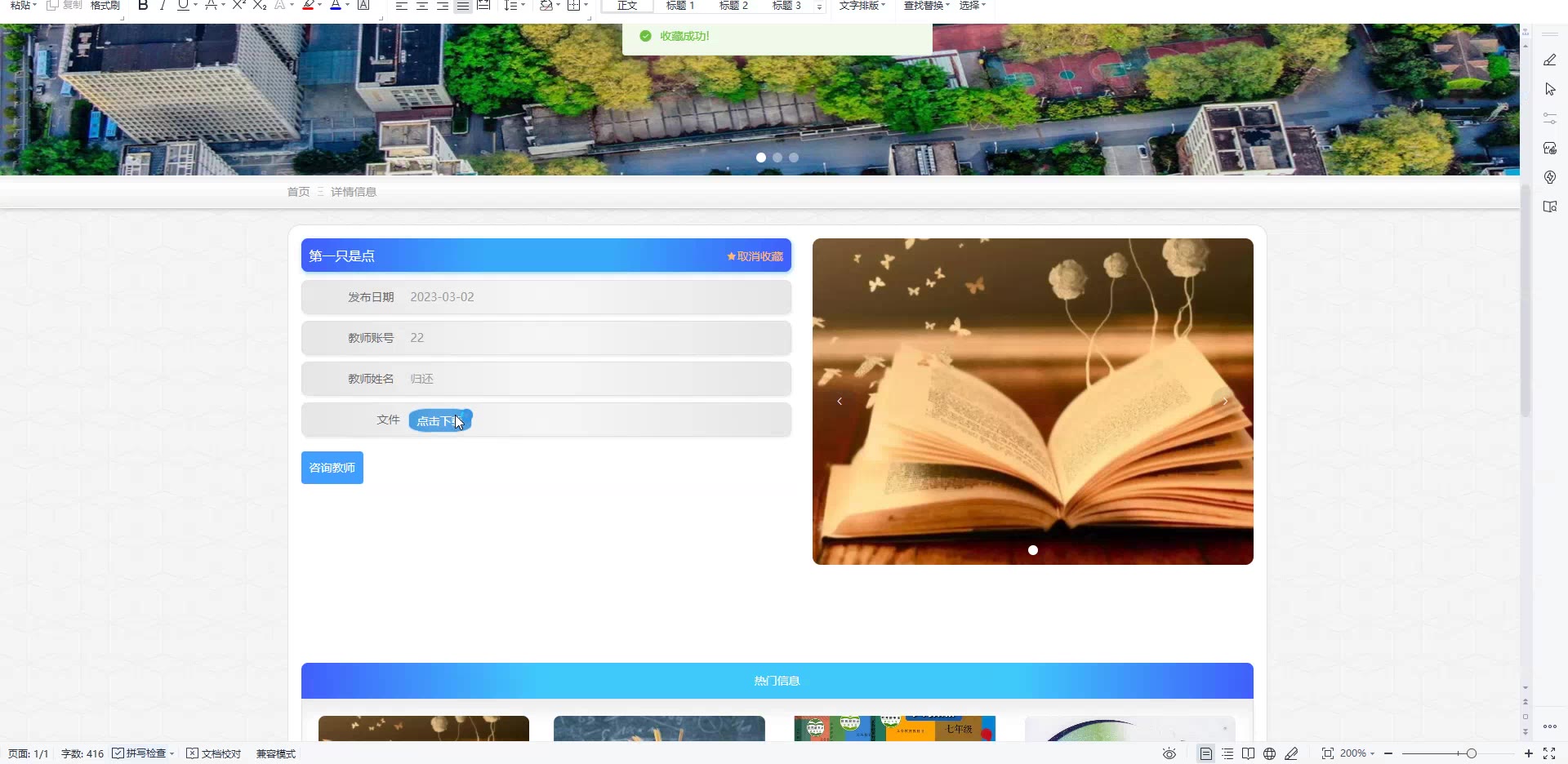
Task: Apply subscript formatting
Action: pyautogui.click(x=260, y=5)
